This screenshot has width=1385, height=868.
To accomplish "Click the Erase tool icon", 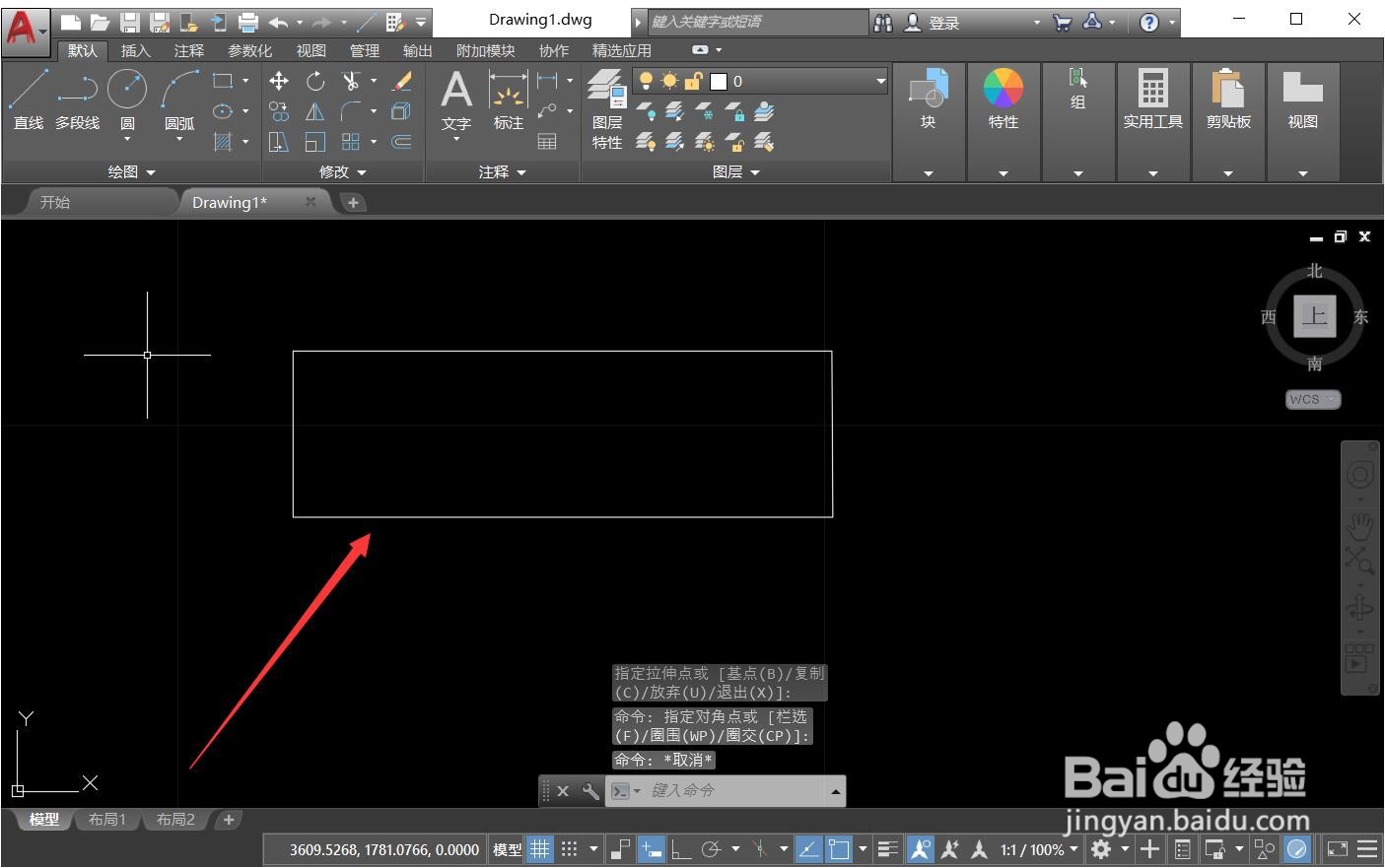I will click(x=402, y=81).
